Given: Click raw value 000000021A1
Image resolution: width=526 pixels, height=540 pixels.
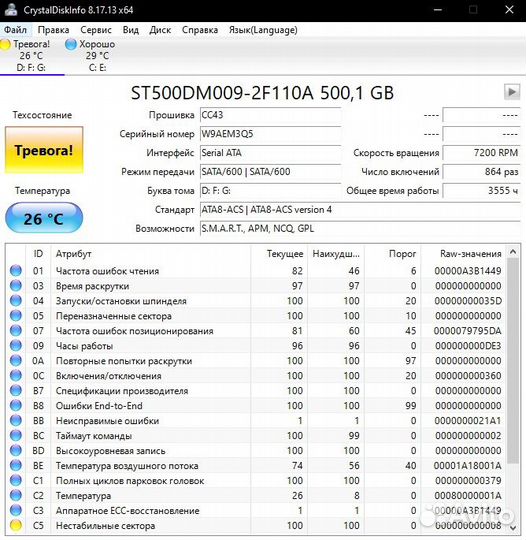Looking at the screenshot, I should [x=468, y=420].
